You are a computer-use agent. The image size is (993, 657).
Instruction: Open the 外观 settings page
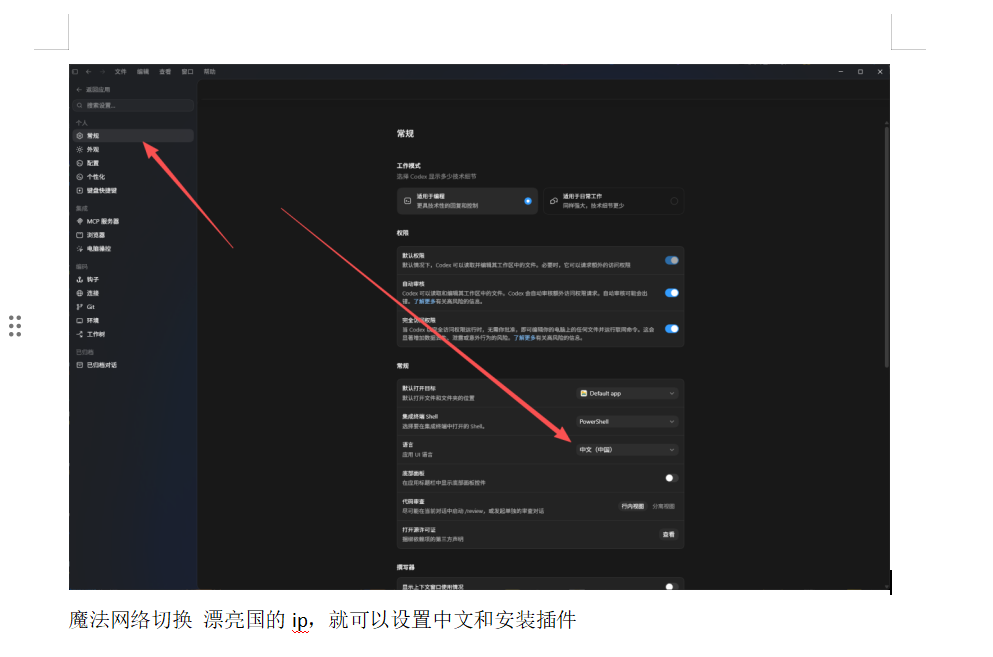(x=134, y=150)
